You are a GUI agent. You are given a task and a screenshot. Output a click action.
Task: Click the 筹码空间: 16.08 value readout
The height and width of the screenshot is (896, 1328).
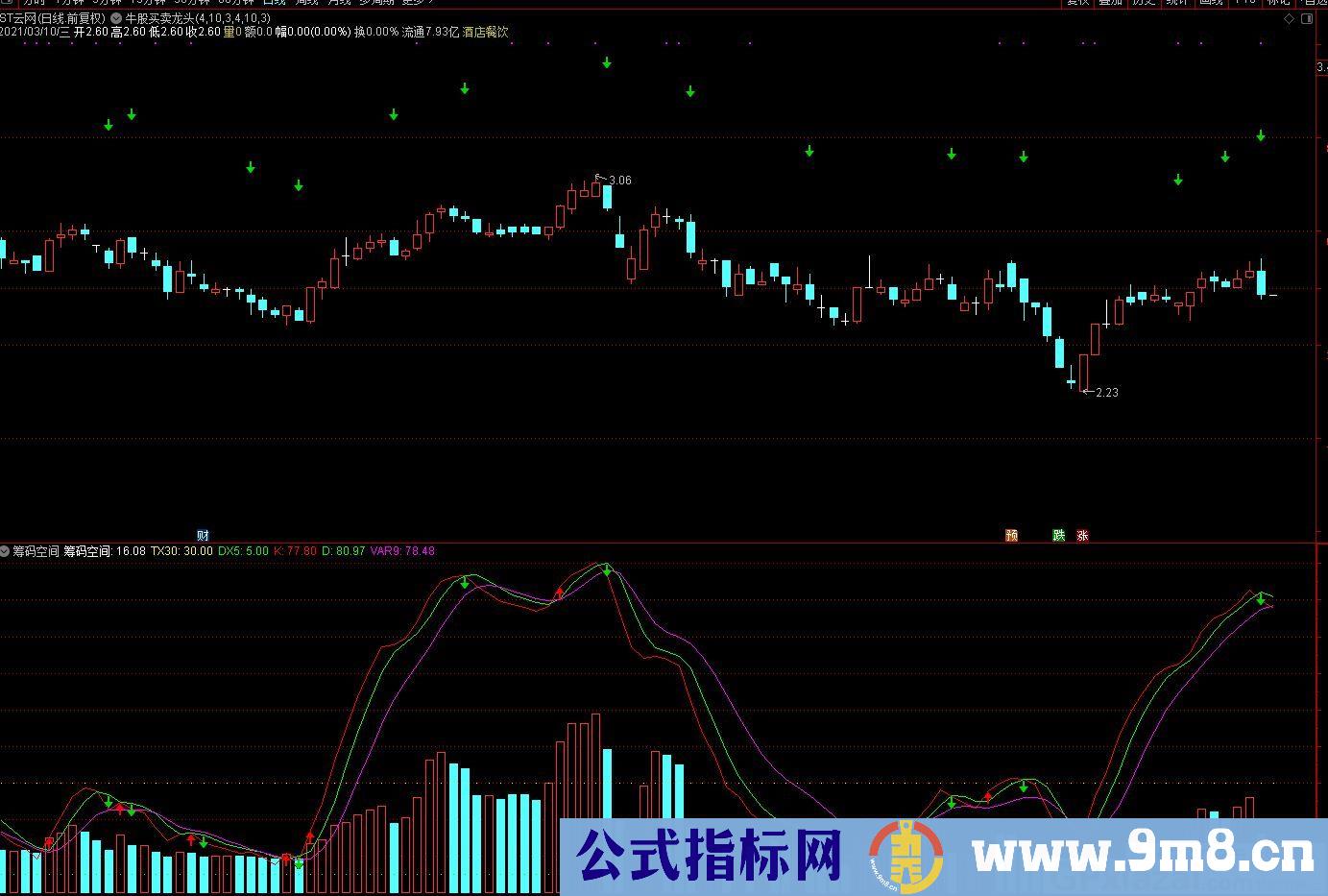pyautogui.click(x=105, y=551)
